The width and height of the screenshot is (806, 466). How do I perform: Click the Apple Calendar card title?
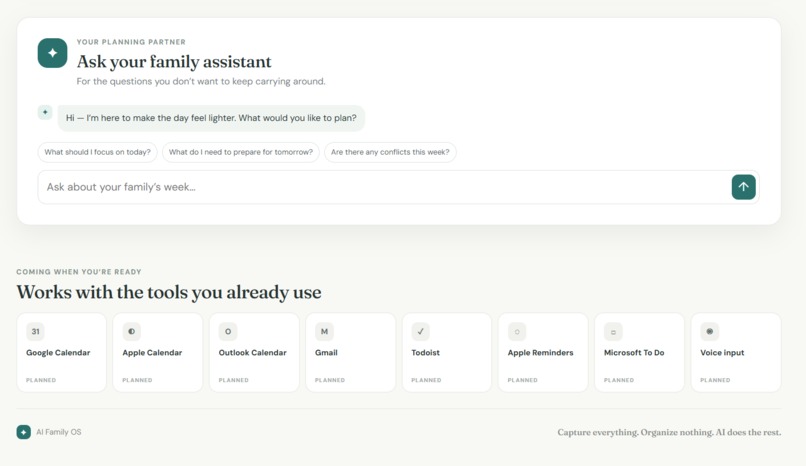[x=152, y=352]
